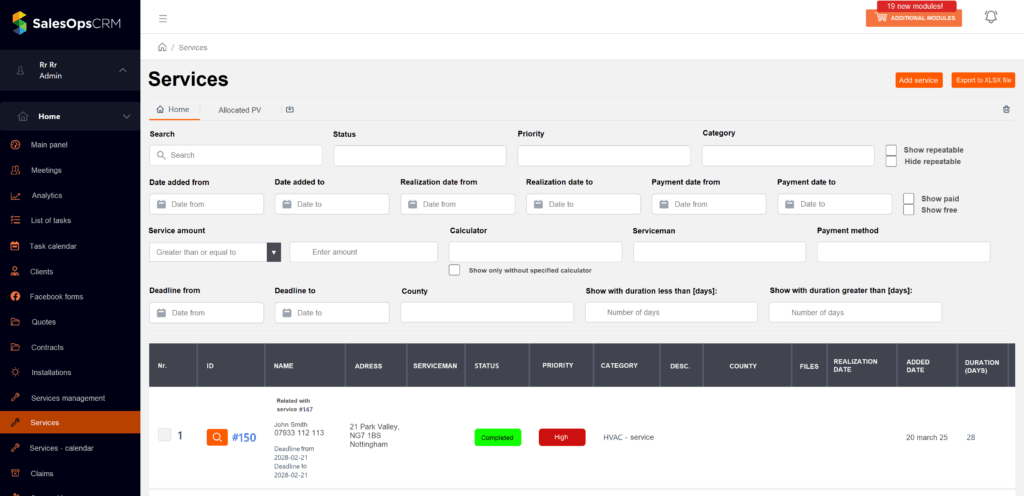Enable the Show repeatable checkbox
This screenshot has width=1024, height=496.
[x=891, y=150]
